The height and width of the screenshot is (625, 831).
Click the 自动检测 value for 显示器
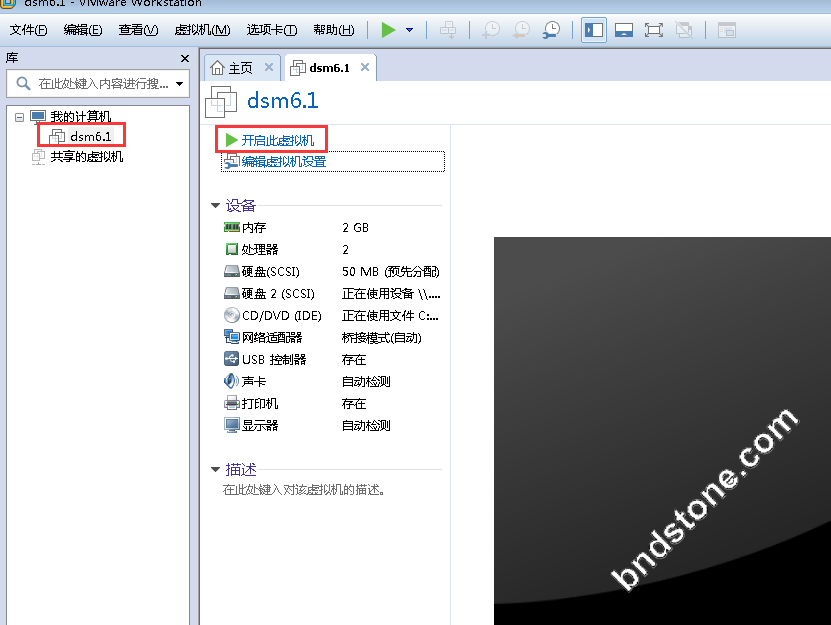pyautogui.click(x=366, y=426)
